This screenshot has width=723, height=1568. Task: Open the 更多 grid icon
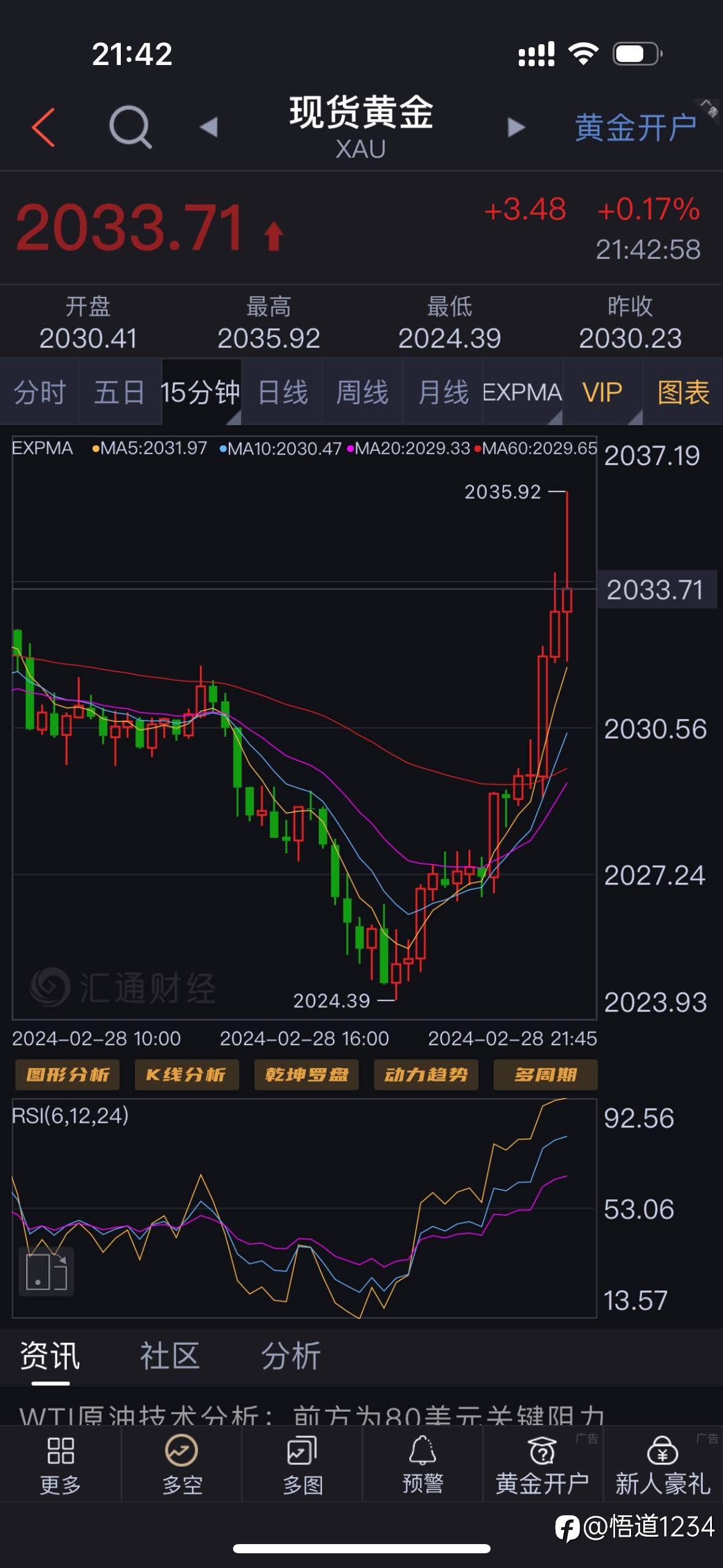pos(61,1451)
